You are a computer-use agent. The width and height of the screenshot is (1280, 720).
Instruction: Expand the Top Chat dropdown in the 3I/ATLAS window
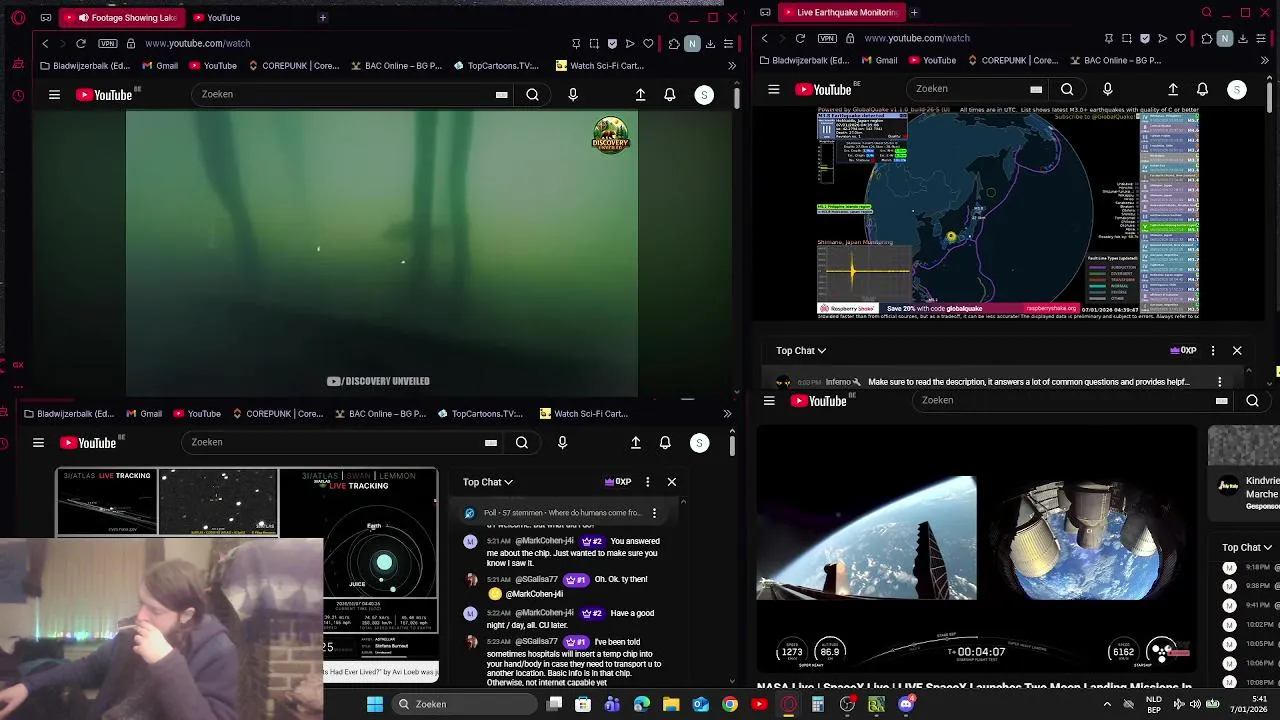(488, 482)
